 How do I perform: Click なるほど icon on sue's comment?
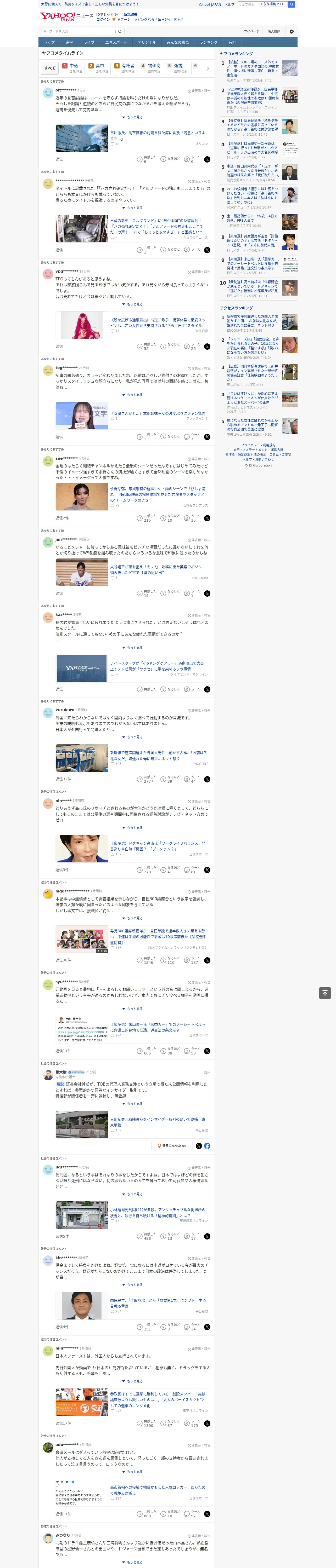coord(164,518)
